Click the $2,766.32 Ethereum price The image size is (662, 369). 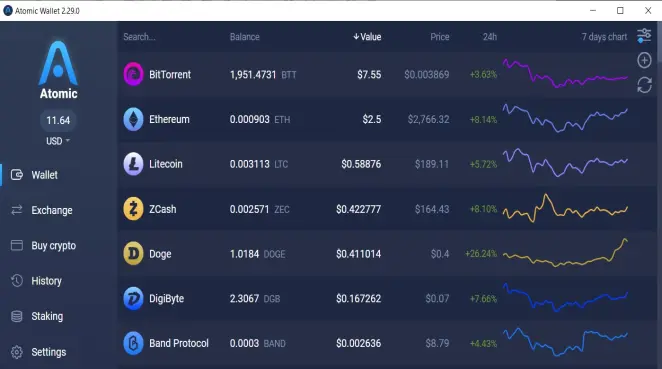point(429,119)
